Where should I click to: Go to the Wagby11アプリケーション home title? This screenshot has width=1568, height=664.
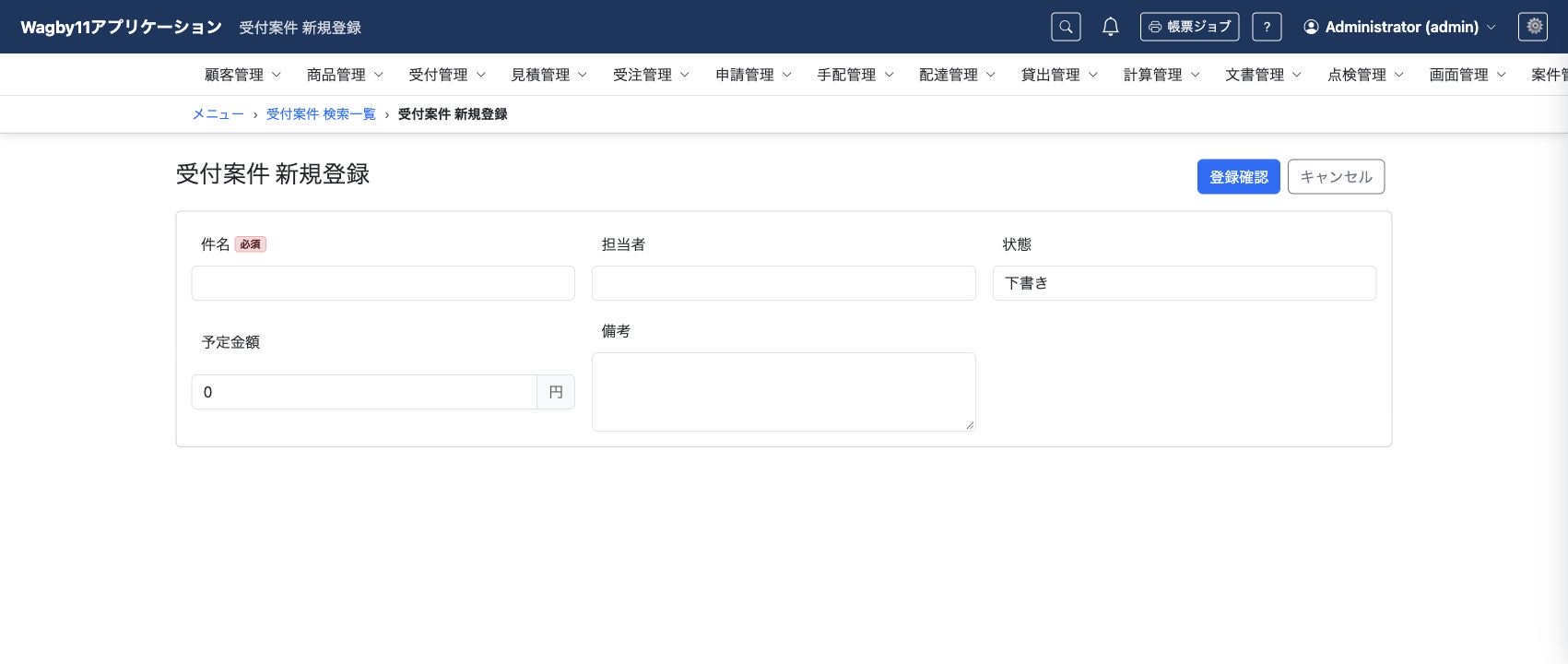coord(121,27)
